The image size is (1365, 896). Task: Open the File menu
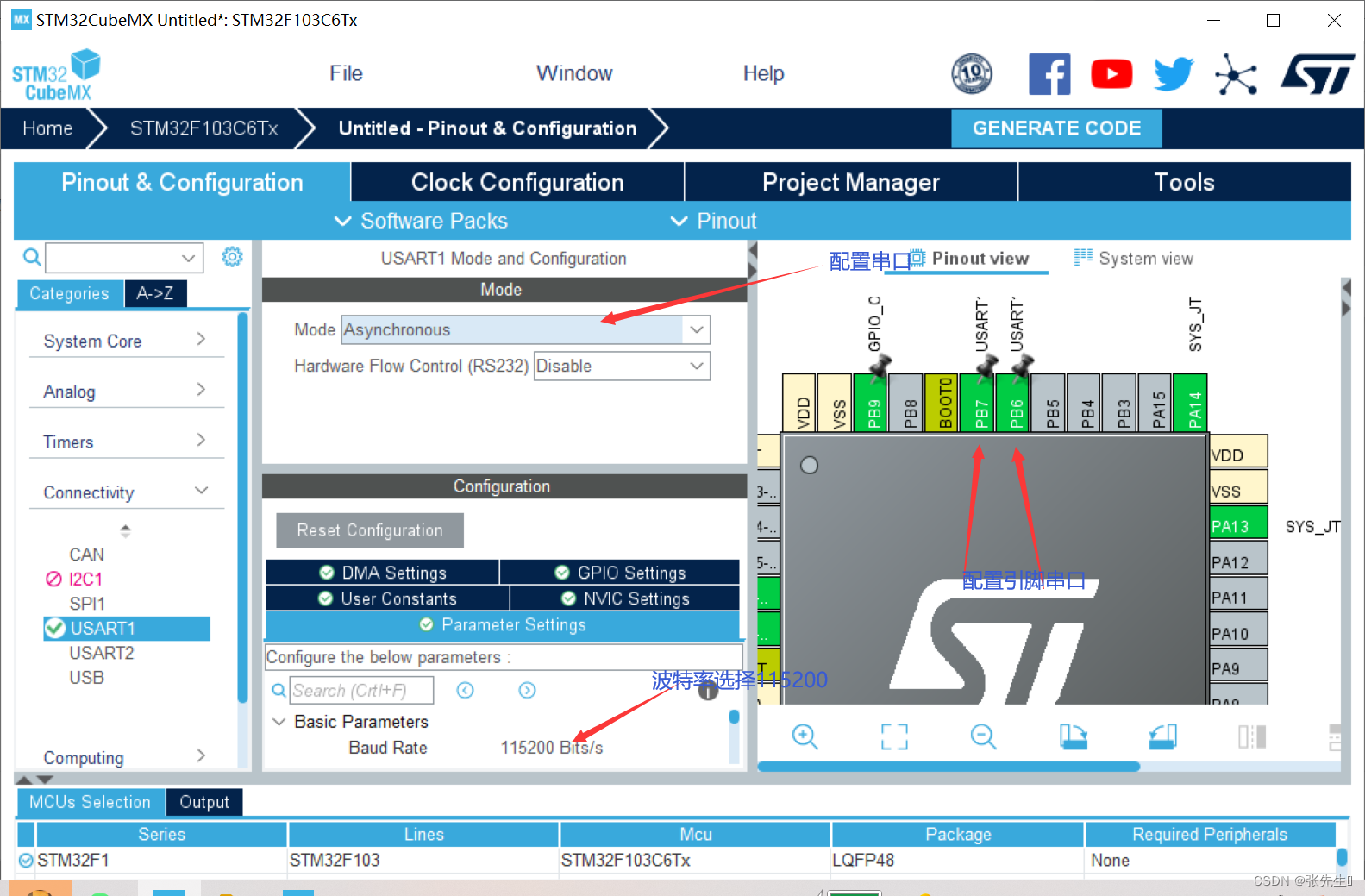click(x=346, y=73)
